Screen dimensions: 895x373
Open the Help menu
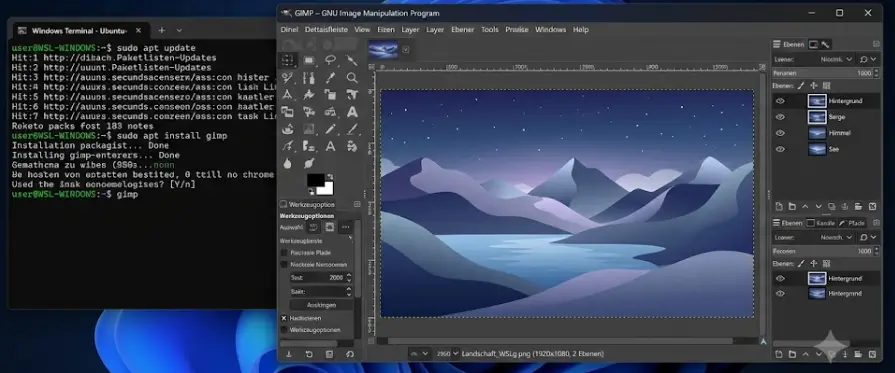(x=580, y=30)
